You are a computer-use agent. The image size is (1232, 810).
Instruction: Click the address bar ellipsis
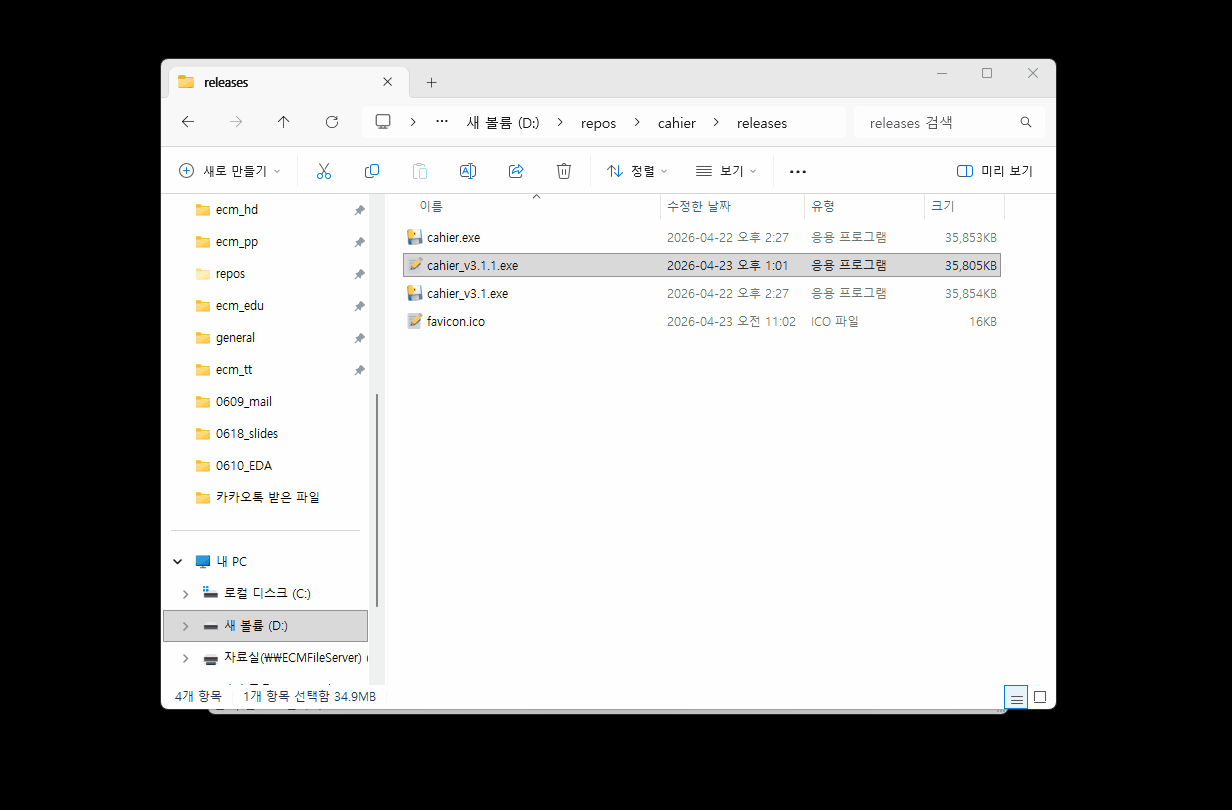[x=442, y=122]
